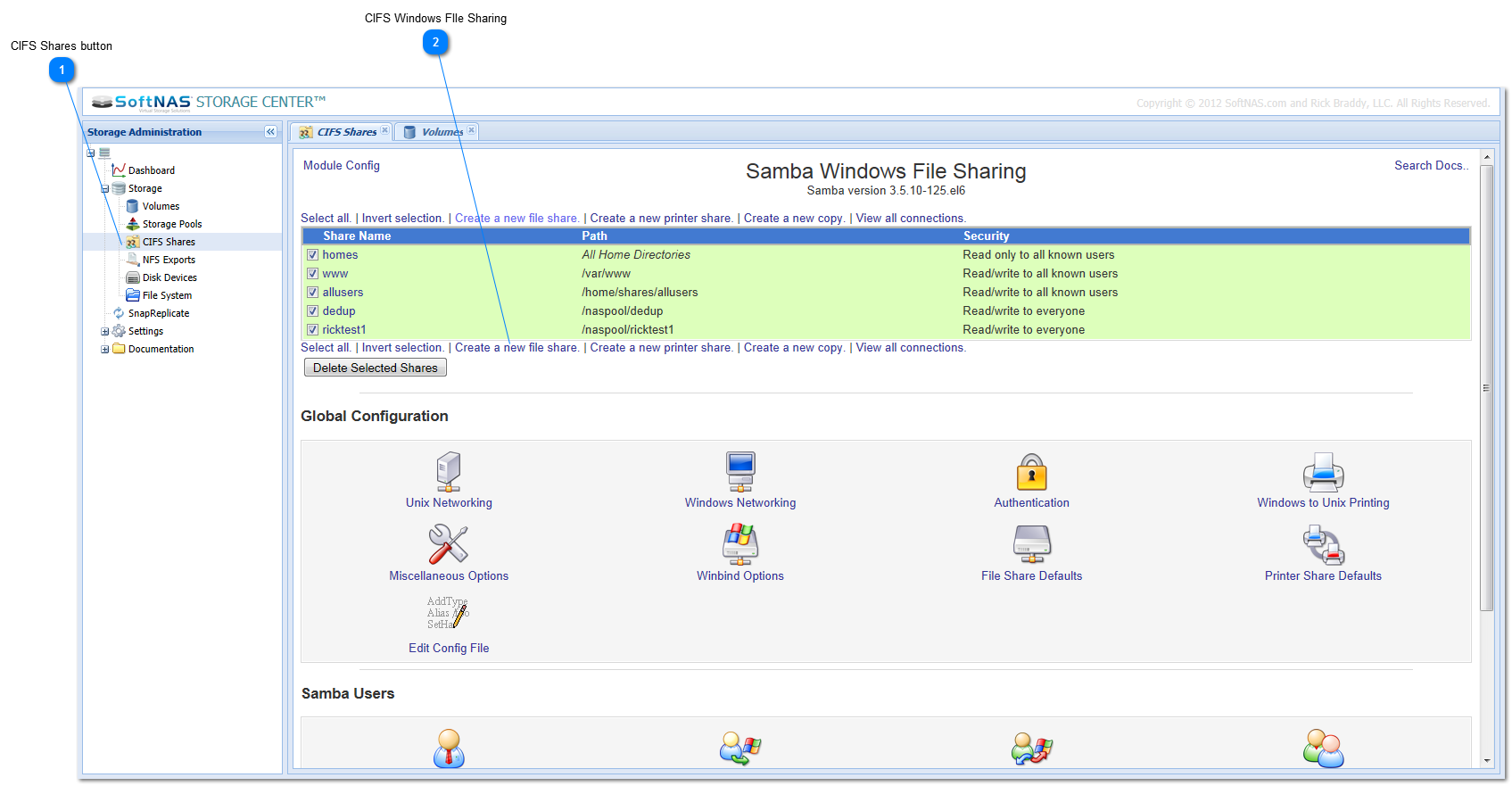Click the scrollbar down arrow of main panel
Image resolution: width=1512 pixels, height=786 pixels.
tap(1487, 761)
